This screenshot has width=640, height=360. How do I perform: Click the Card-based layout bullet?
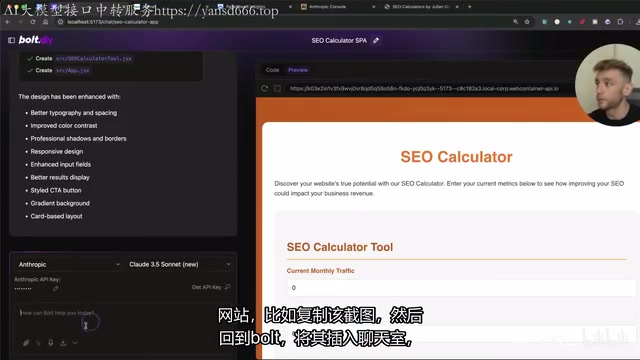tap(56, 216)
